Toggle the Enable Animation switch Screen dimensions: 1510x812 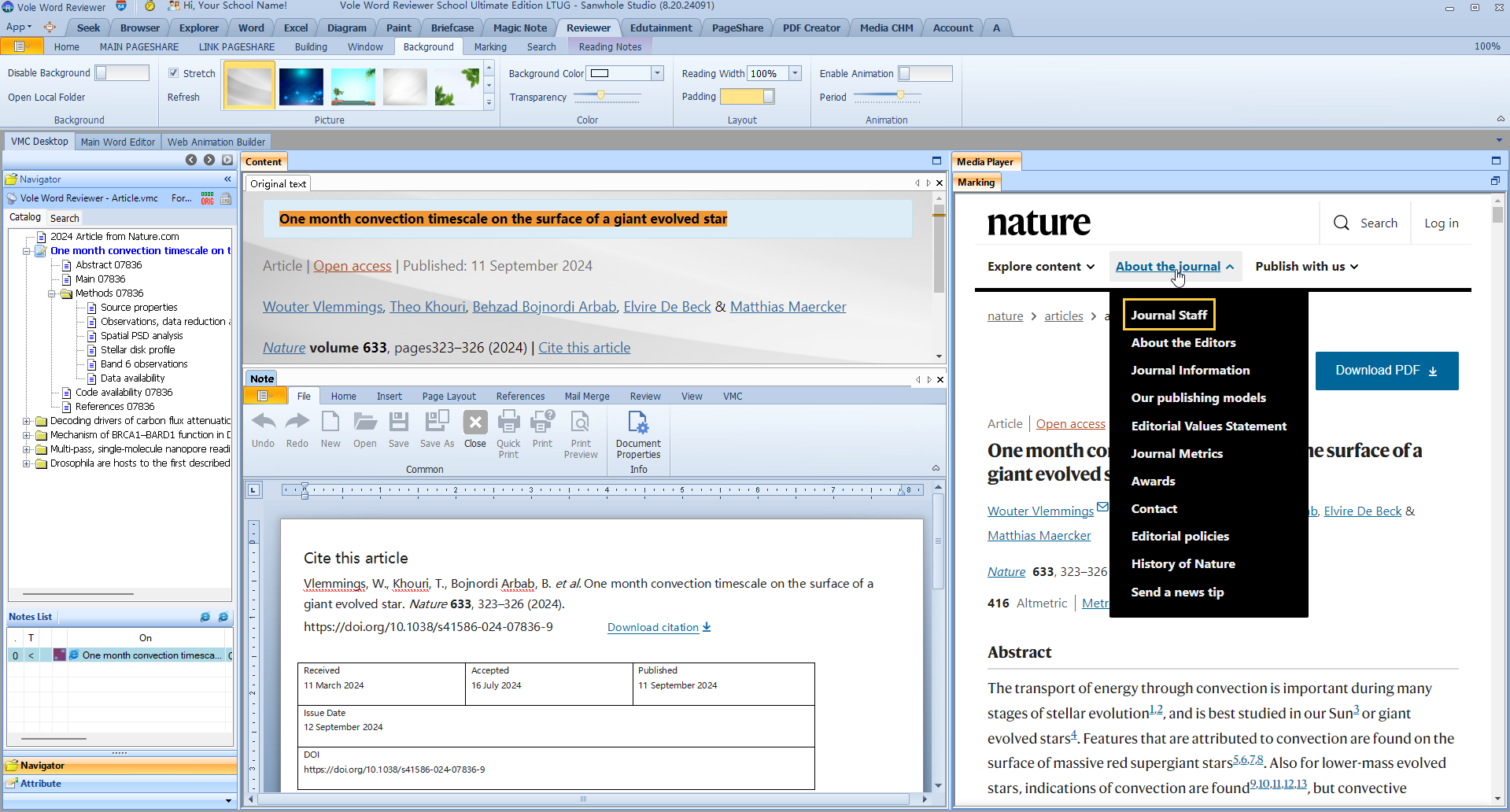coord(925,73)
